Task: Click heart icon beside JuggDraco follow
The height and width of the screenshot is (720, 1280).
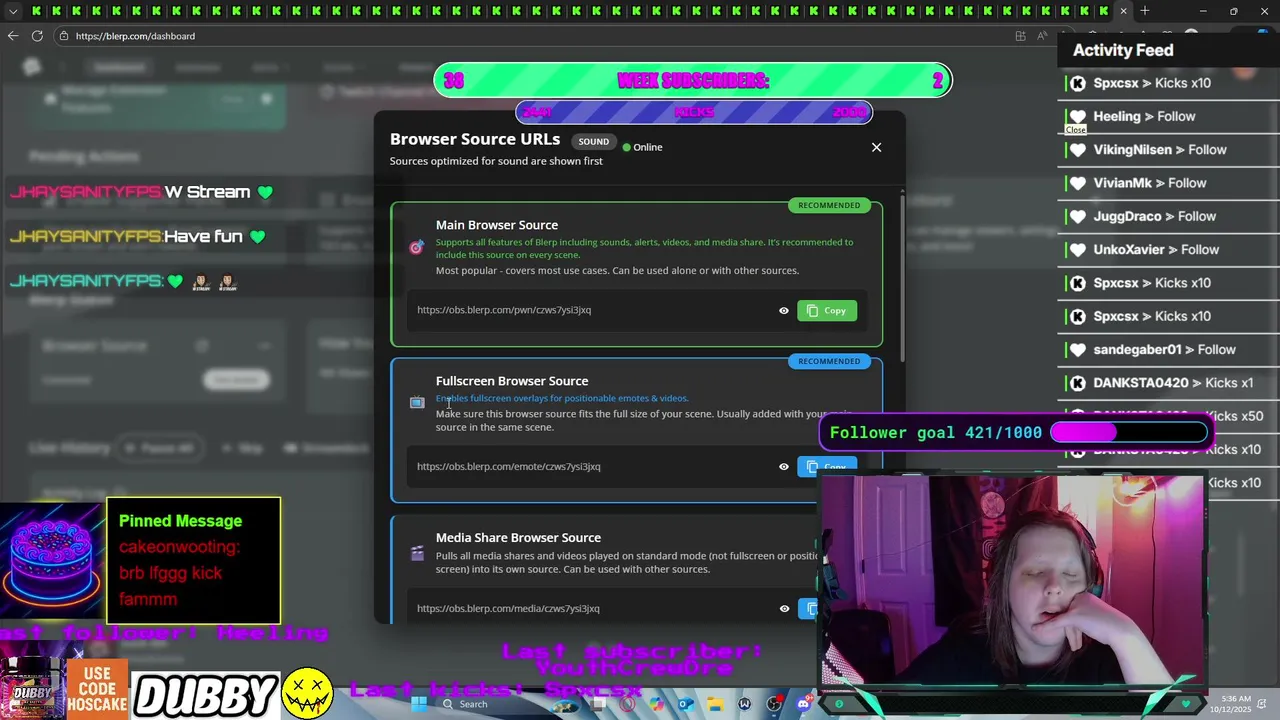Action: tap(1077, 216)
